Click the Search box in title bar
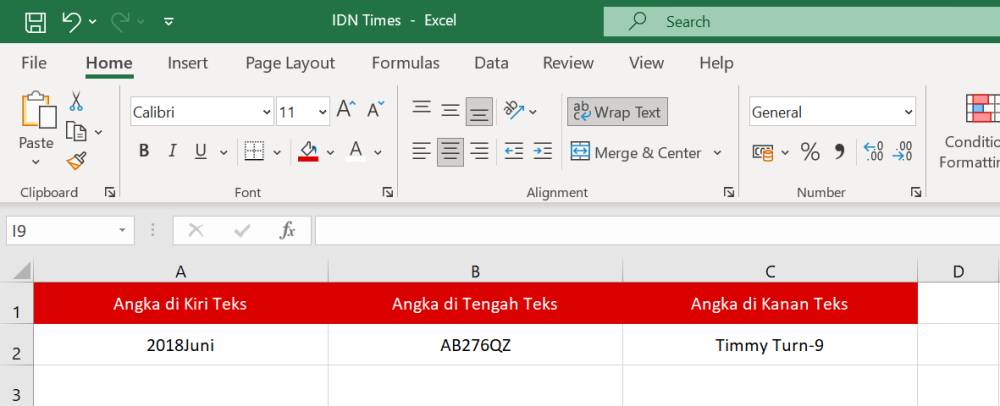1000x406 pixels. (802, 22)
